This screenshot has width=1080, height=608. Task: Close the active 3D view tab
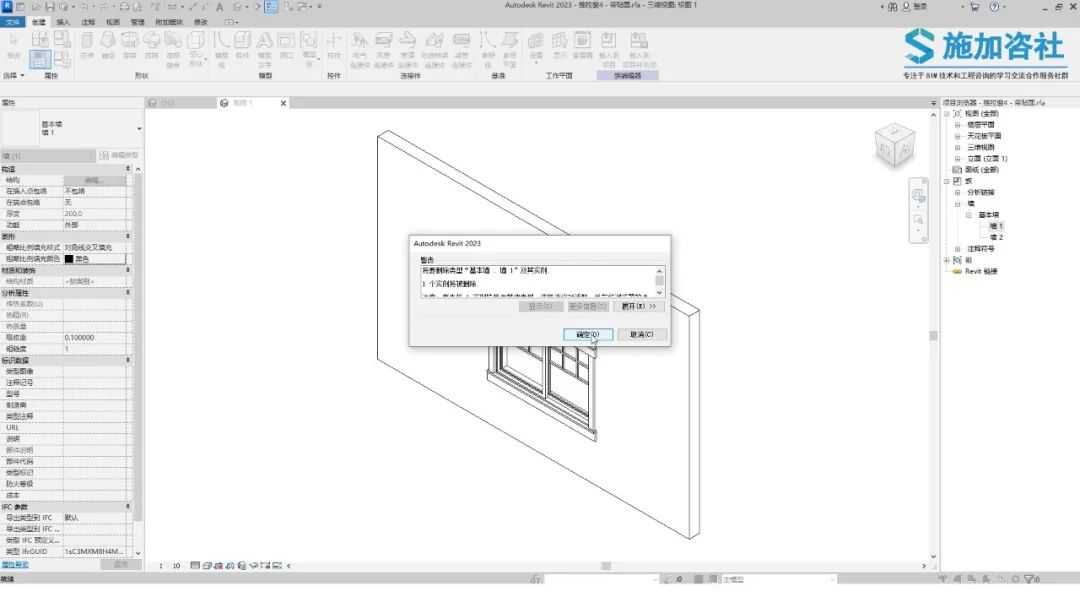283,103
